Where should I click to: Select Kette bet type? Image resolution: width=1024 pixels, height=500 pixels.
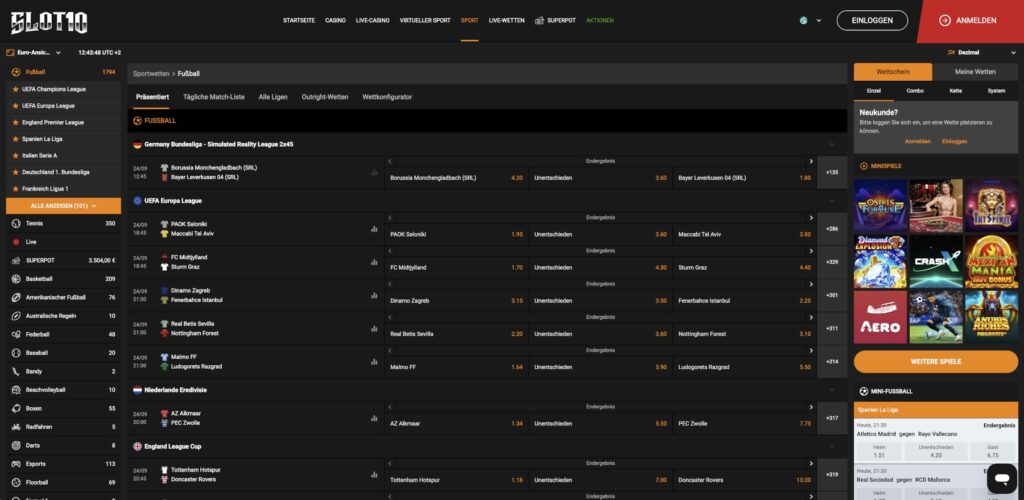pos(955,91)
